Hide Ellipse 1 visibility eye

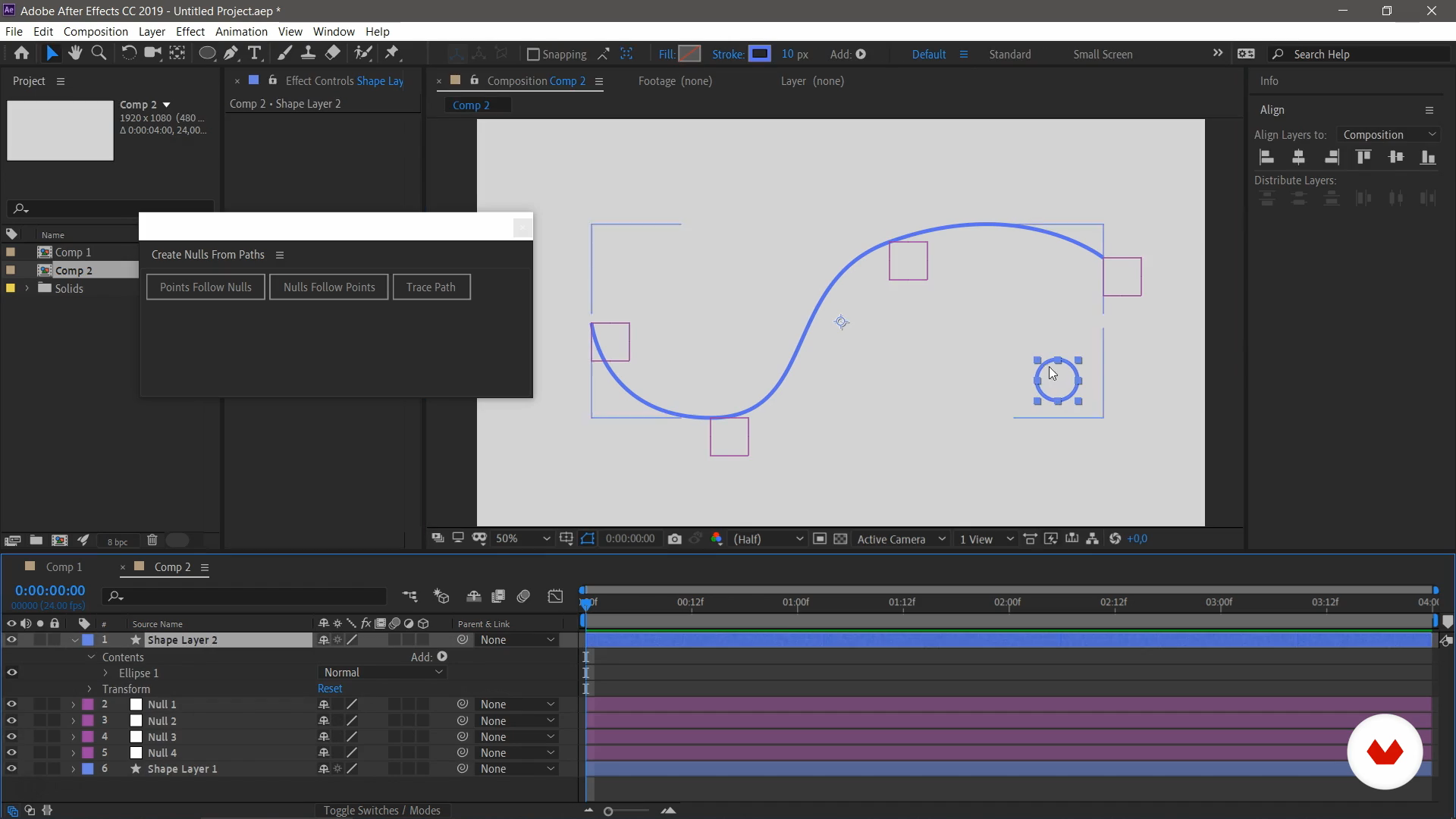[x=11, y=673]
